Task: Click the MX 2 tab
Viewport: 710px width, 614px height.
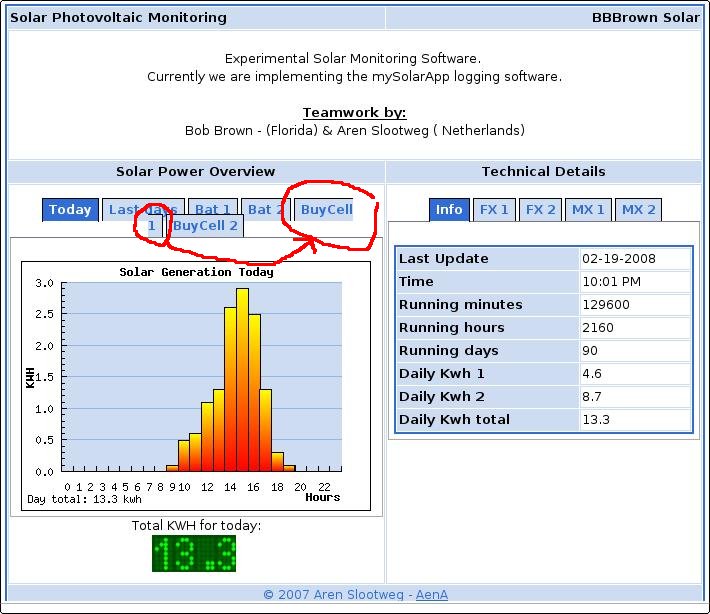Action: coord(638,210)
